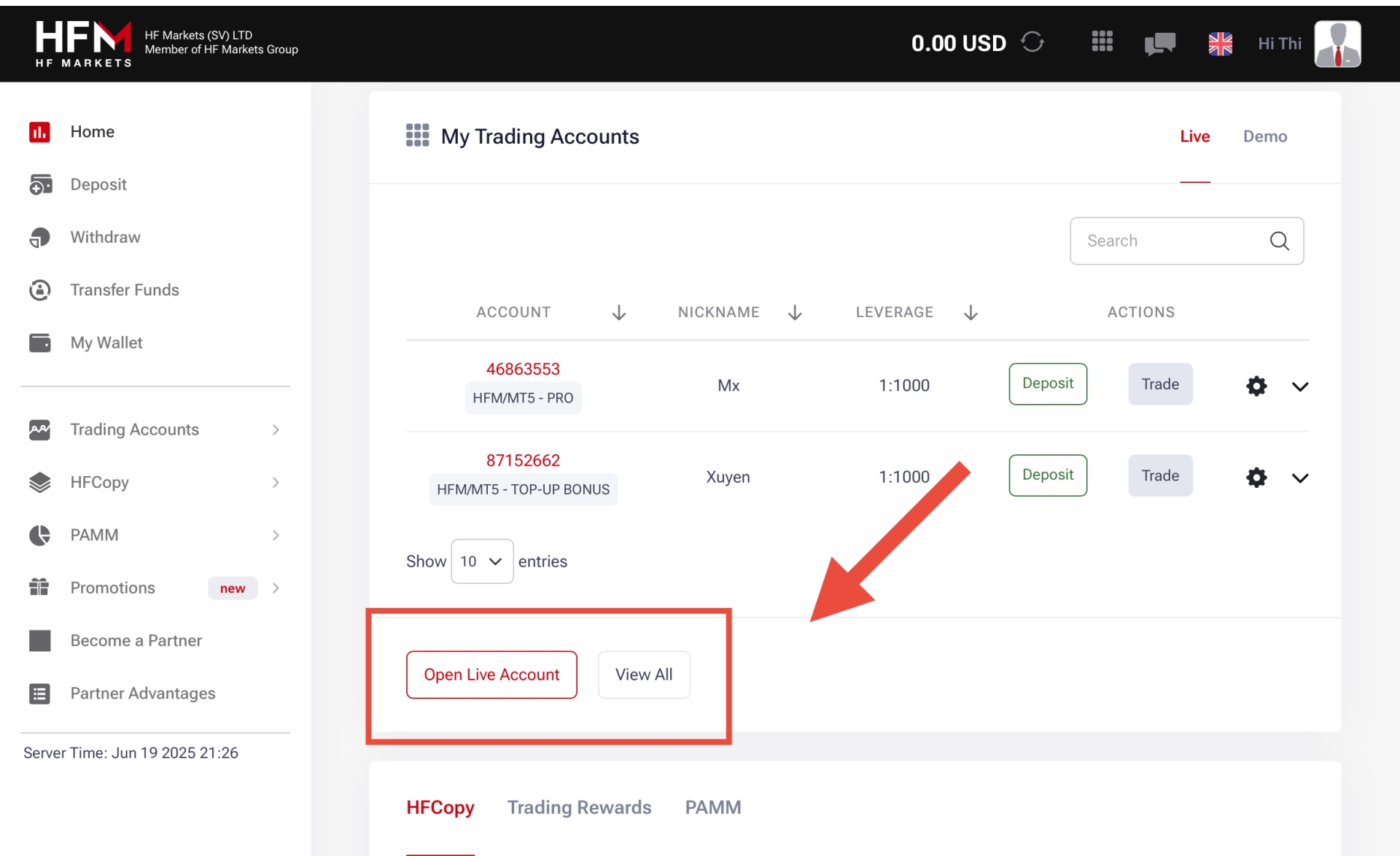The image size is (1400, 856).
Task: Expand row details for account 46863553
Action: 1299,386
